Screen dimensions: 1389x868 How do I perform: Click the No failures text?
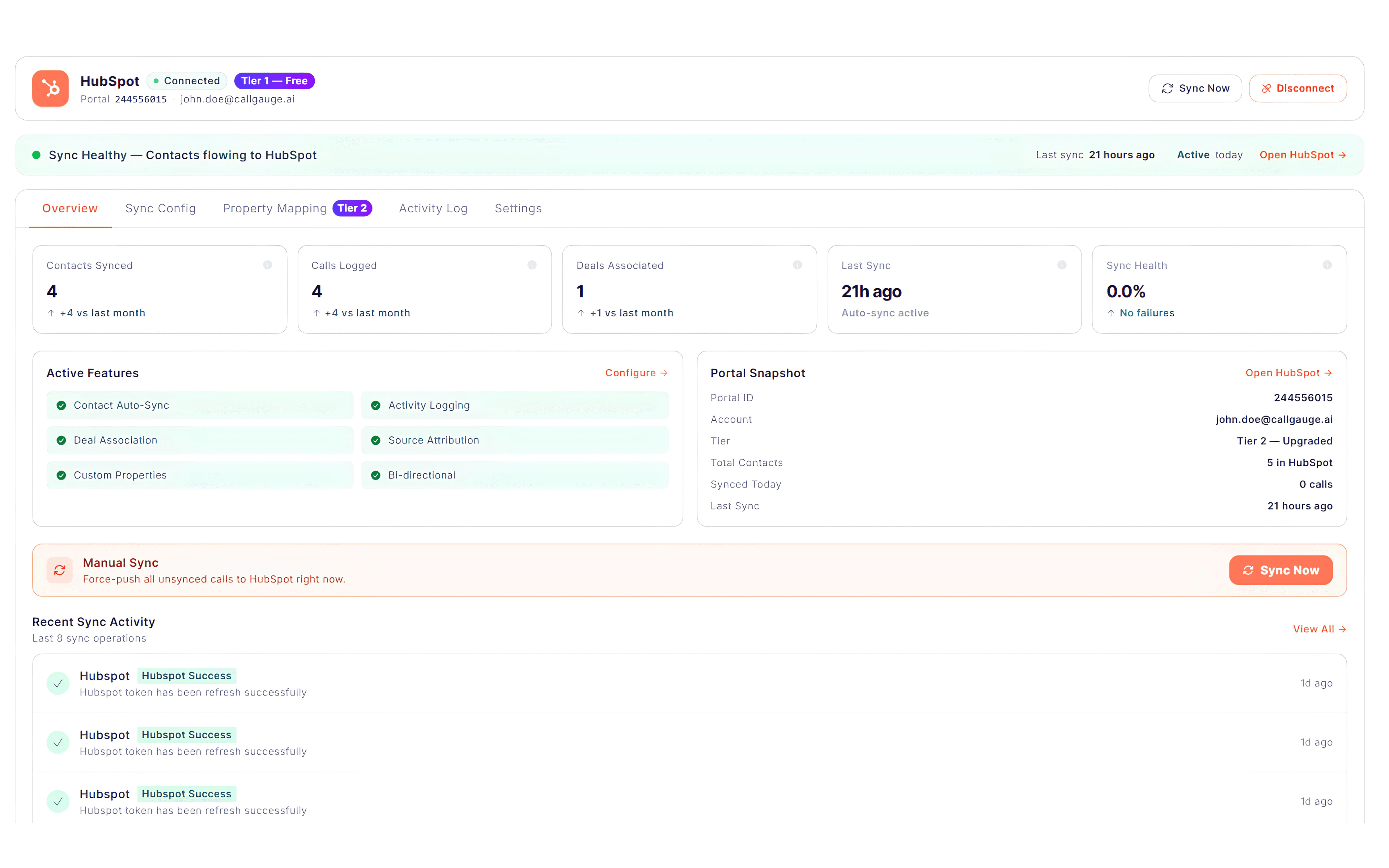pos(1147,313)
